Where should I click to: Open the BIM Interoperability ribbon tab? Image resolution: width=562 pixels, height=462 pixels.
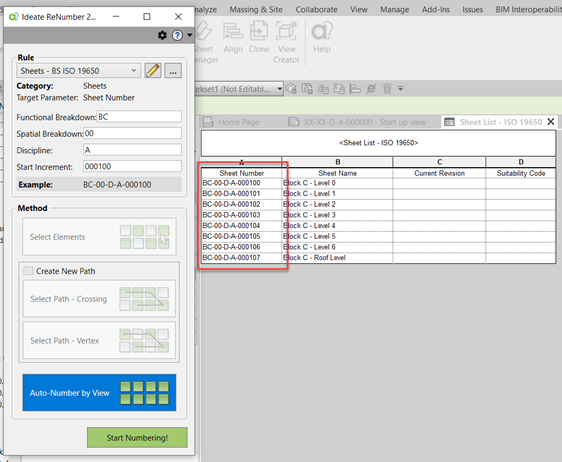(528, 10)
